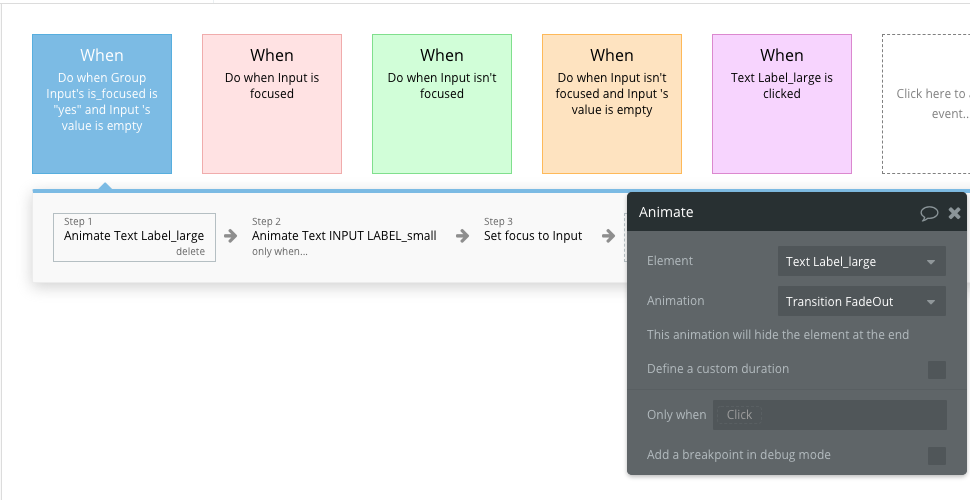970x500 pixels.
Task: Open the Element dropdown showing Text Label_large
Action: [861, 262]
